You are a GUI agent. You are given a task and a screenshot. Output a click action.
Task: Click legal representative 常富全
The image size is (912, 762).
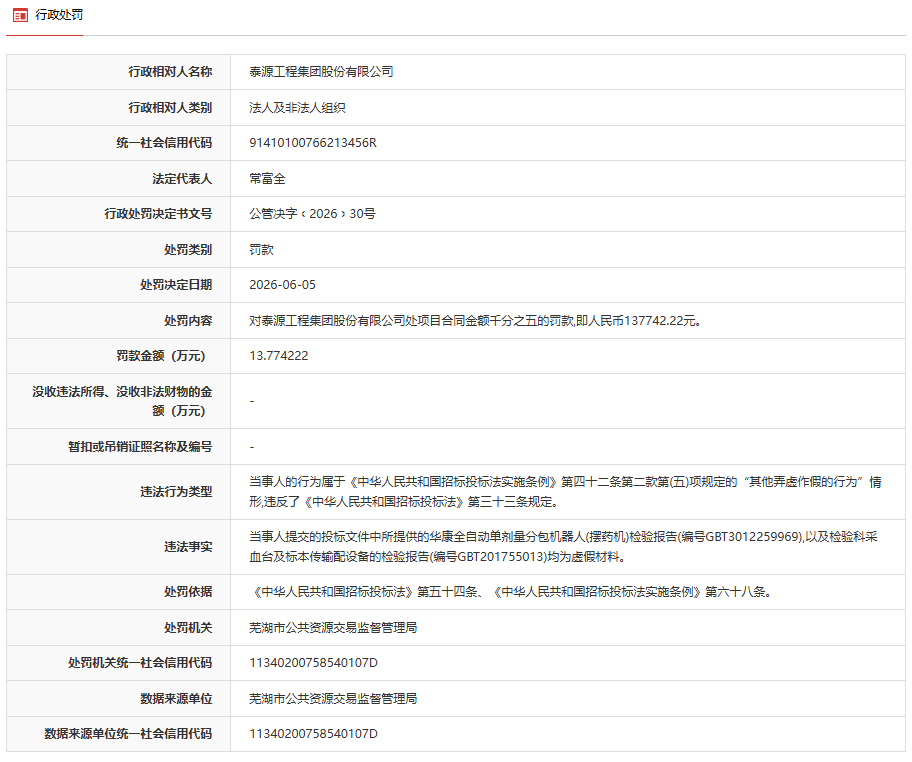[268, 179]
